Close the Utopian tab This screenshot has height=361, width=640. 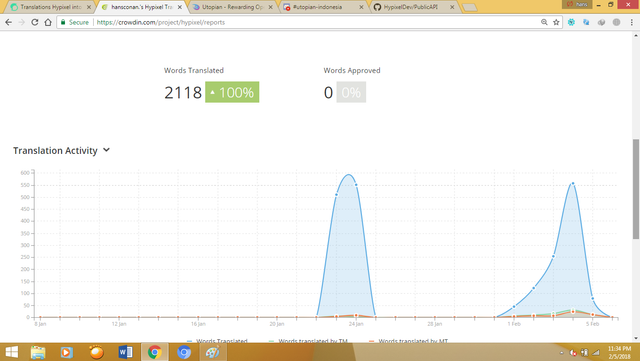[x=270, y=7]
